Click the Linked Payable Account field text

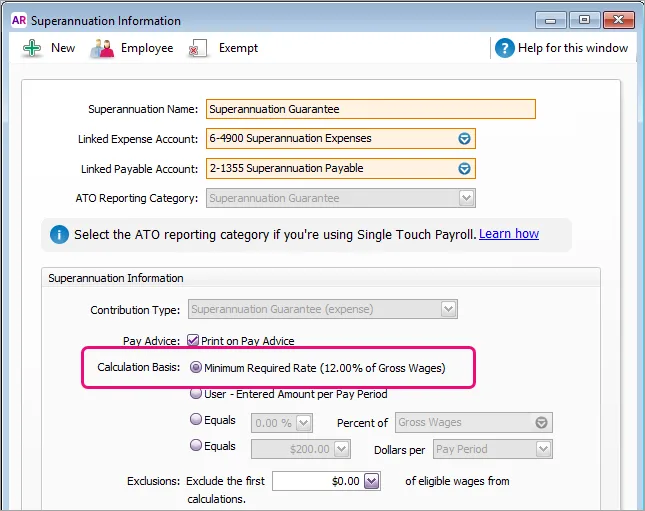tap(286, 168)
